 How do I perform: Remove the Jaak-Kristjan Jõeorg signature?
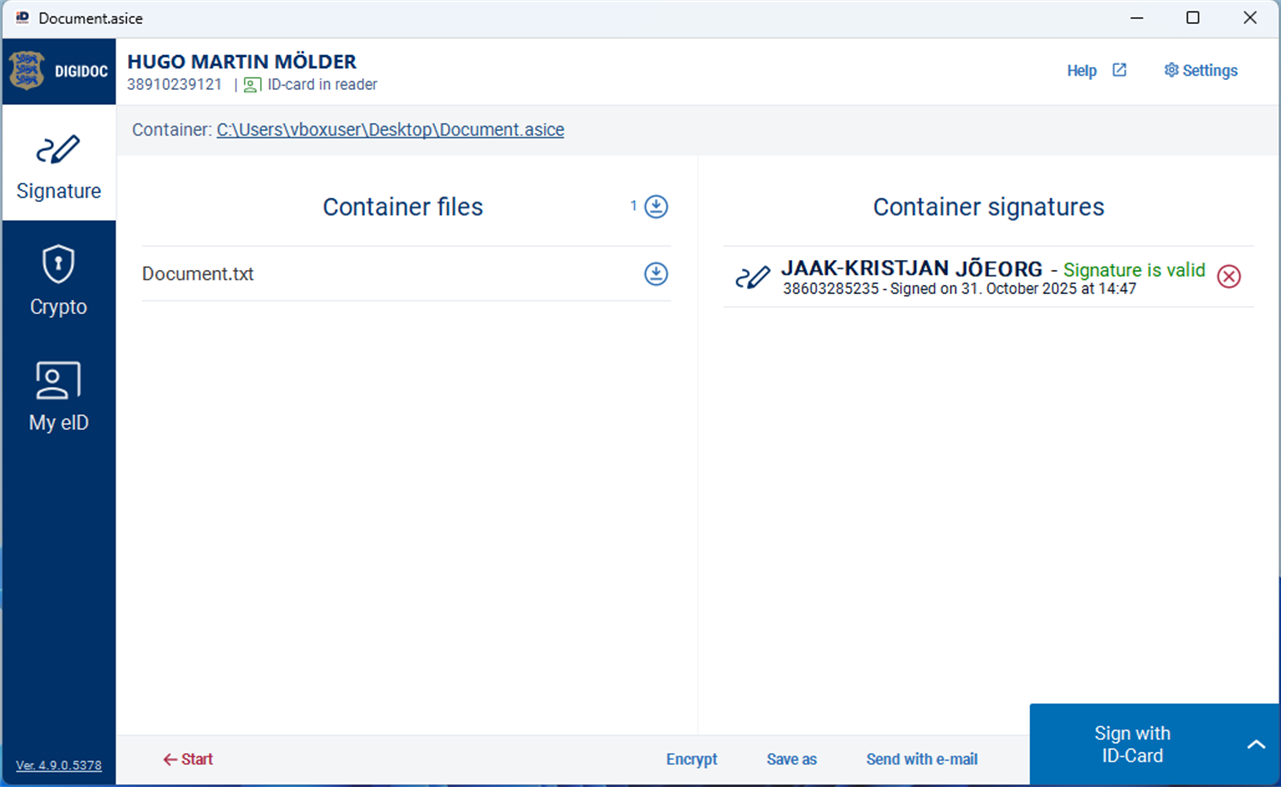(x=1229, y=277)
